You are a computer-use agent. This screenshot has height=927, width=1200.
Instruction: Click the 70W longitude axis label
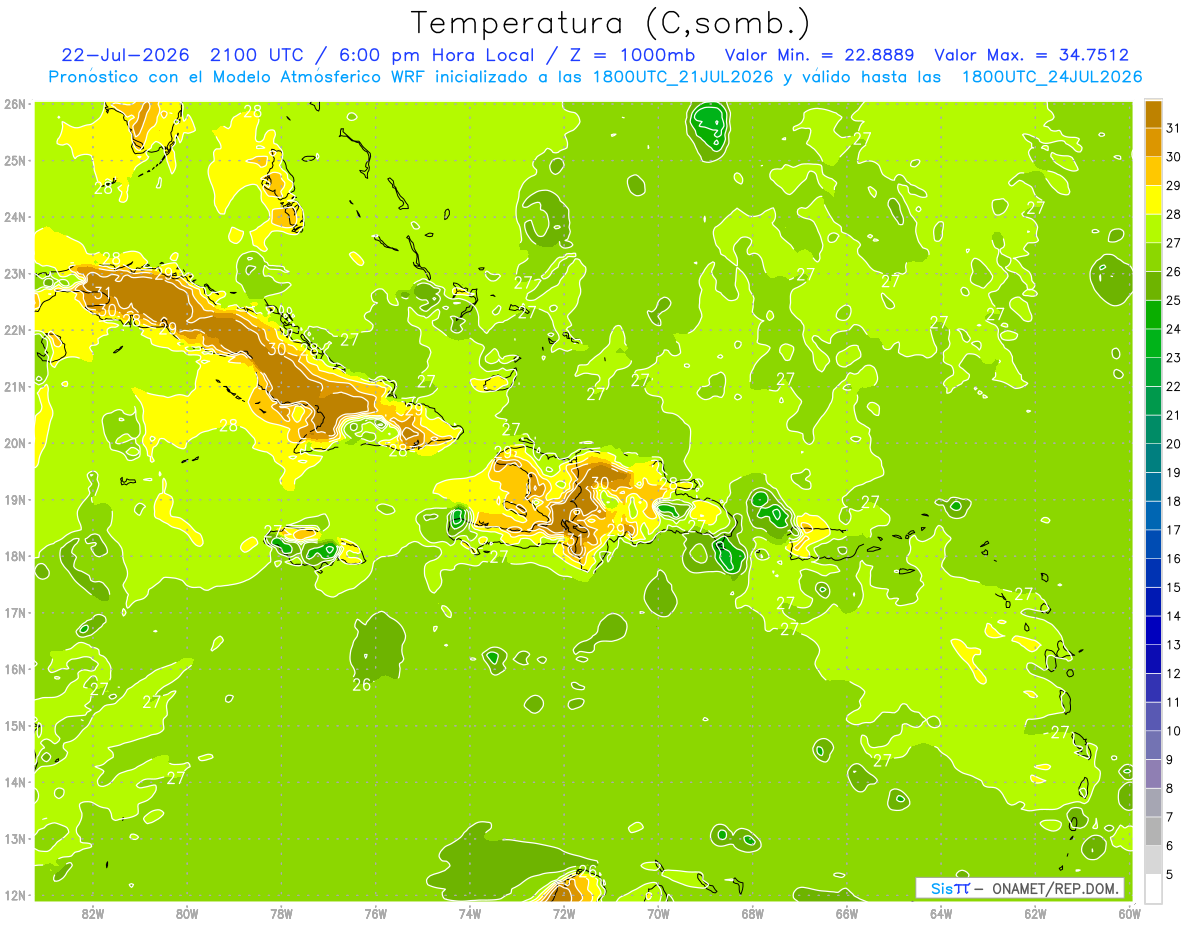pyautogui.click(x=658, y=912)
